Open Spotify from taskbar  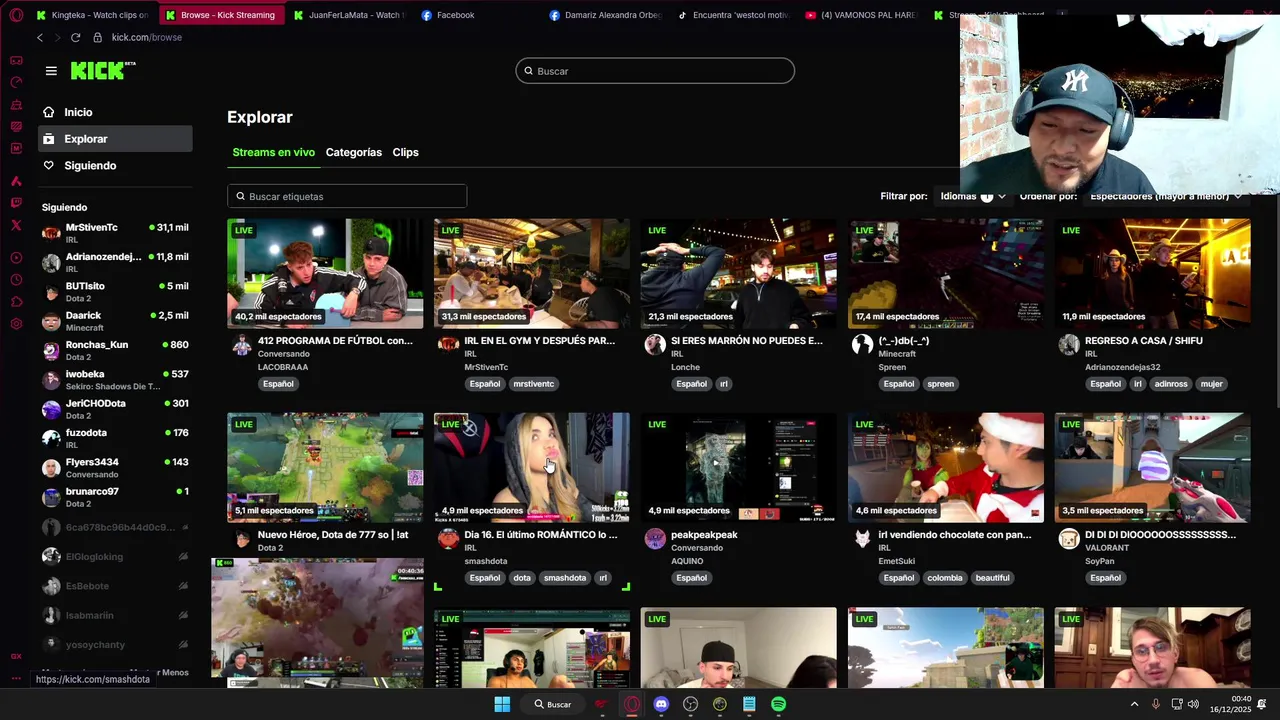[778, 704]
